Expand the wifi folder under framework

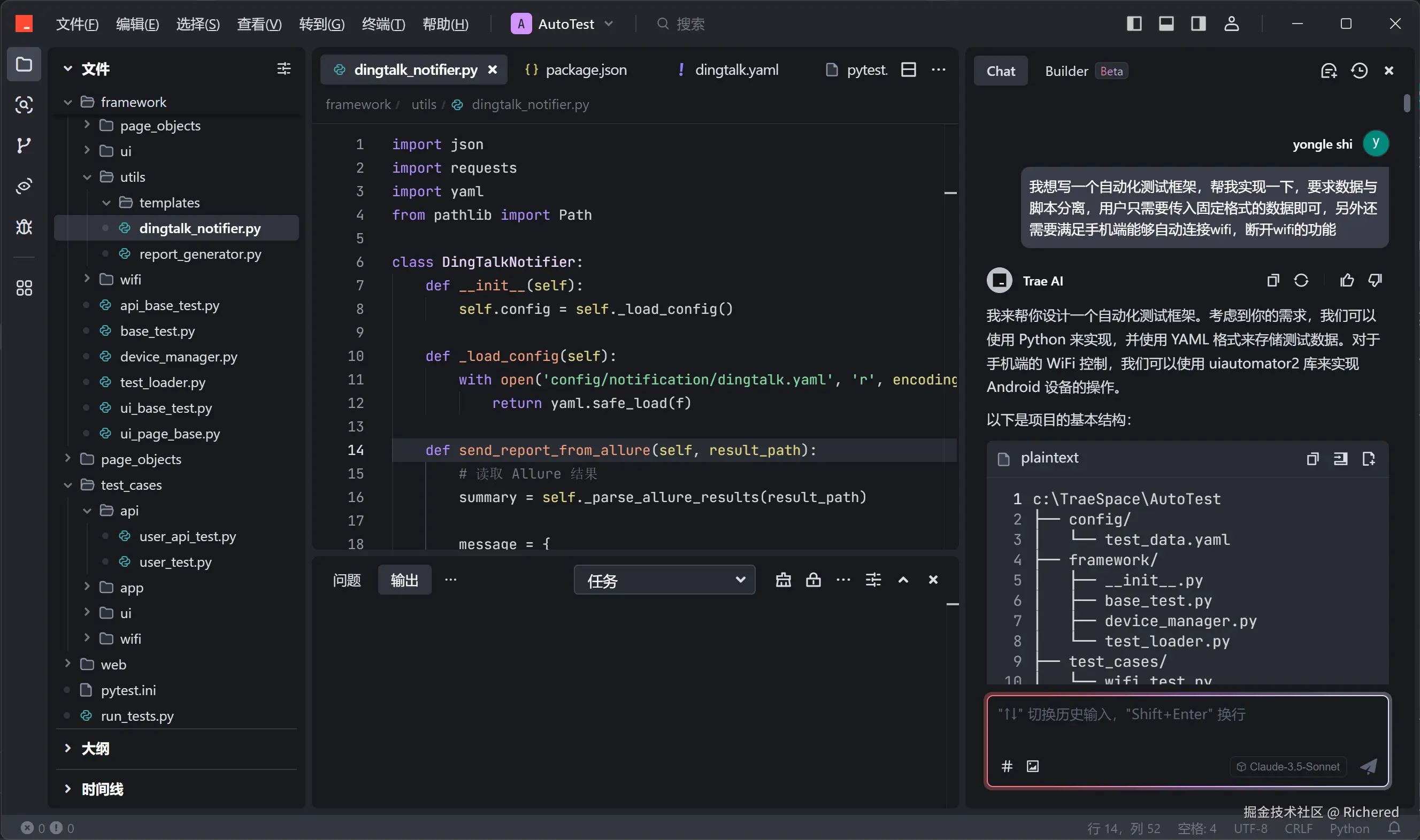pos(130,280)
